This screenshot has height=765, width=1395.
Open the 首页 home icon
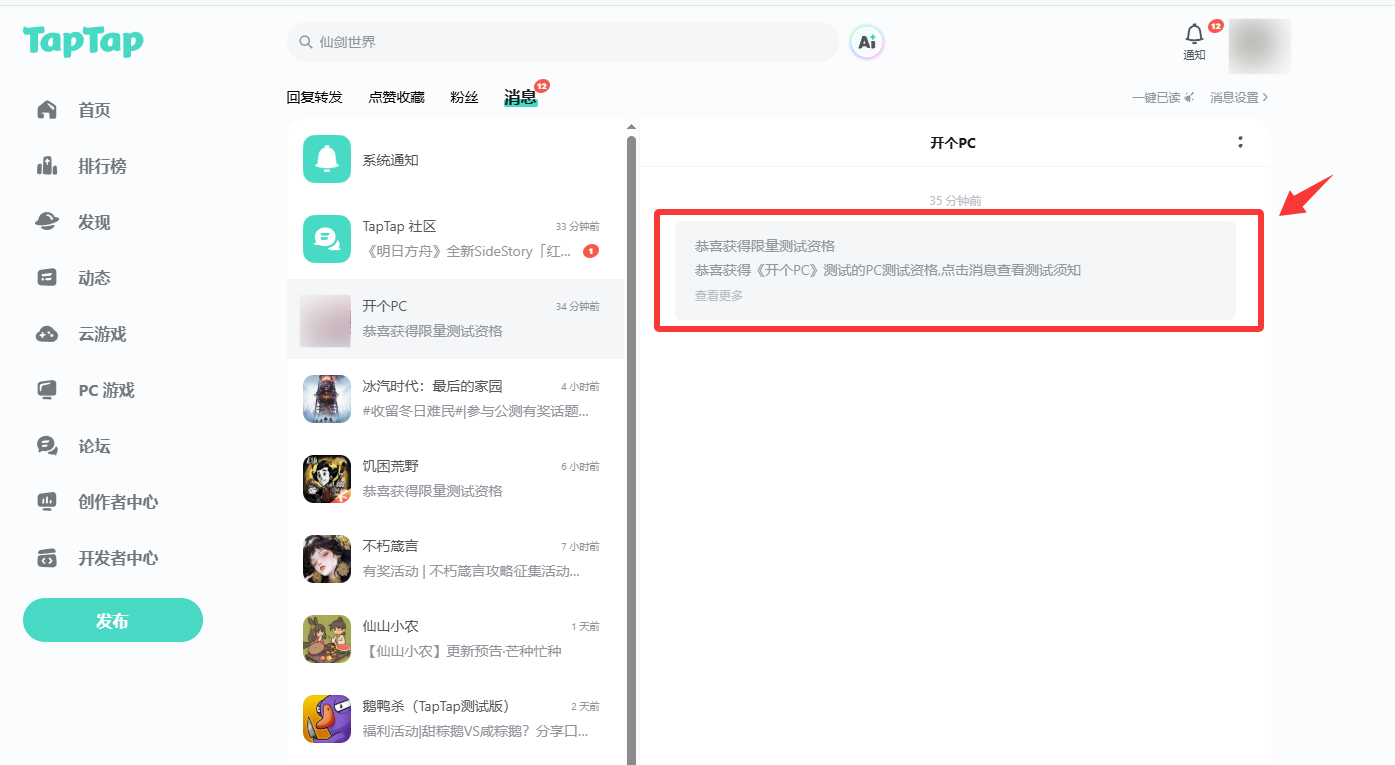(x=47, y=110)
